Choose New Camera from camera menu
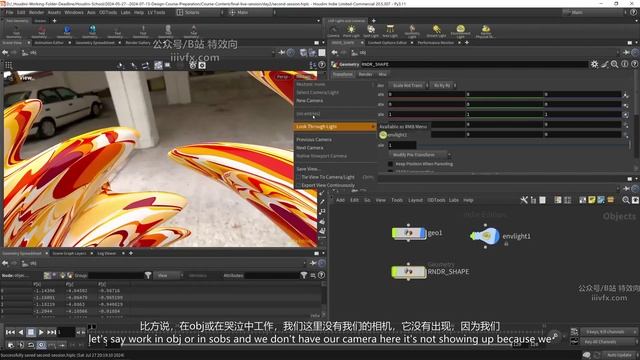The width and height of the screenshot is (640, 360). pyautogui.click(x=310, y=100)
